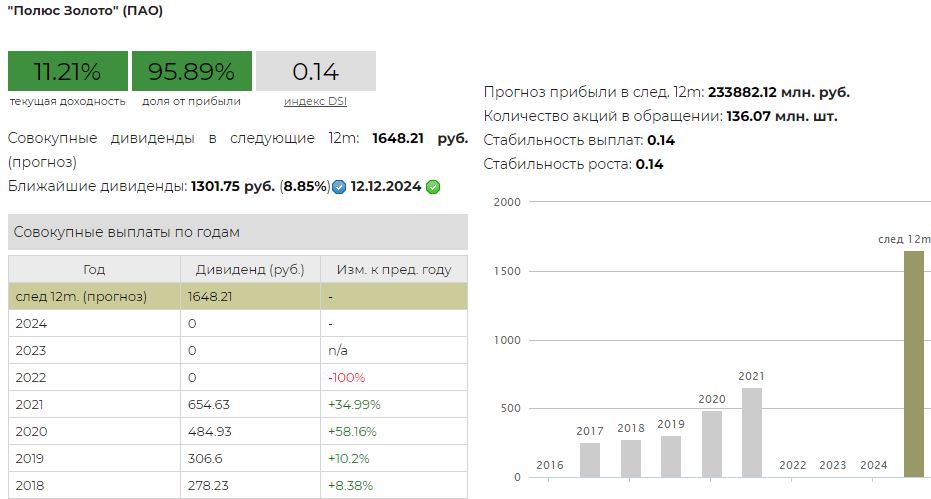The height and width of the screenshot is (499, 931).
Task: Click the +34.99% change value
Action: click(354, 405)
